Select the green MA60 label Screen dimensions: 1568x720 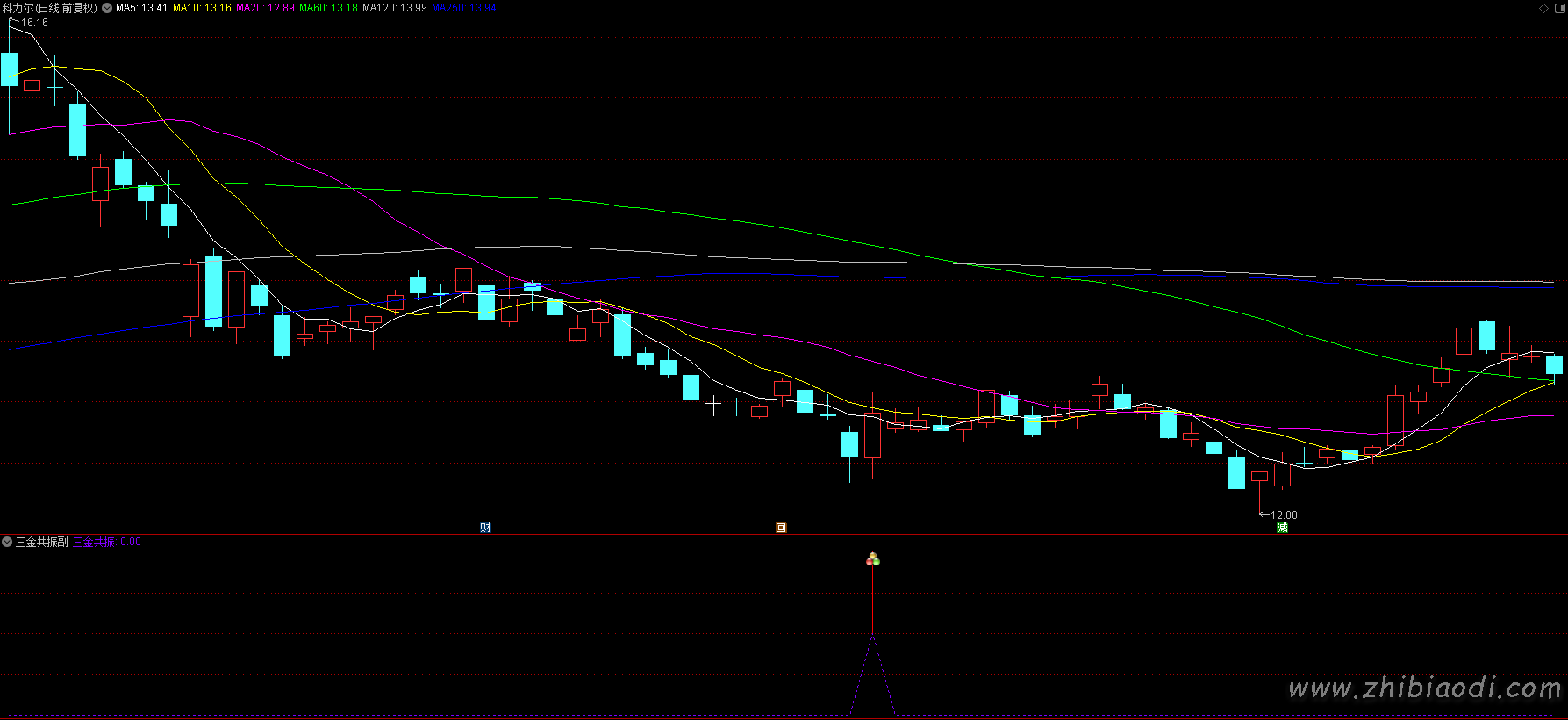coord(328,8)
